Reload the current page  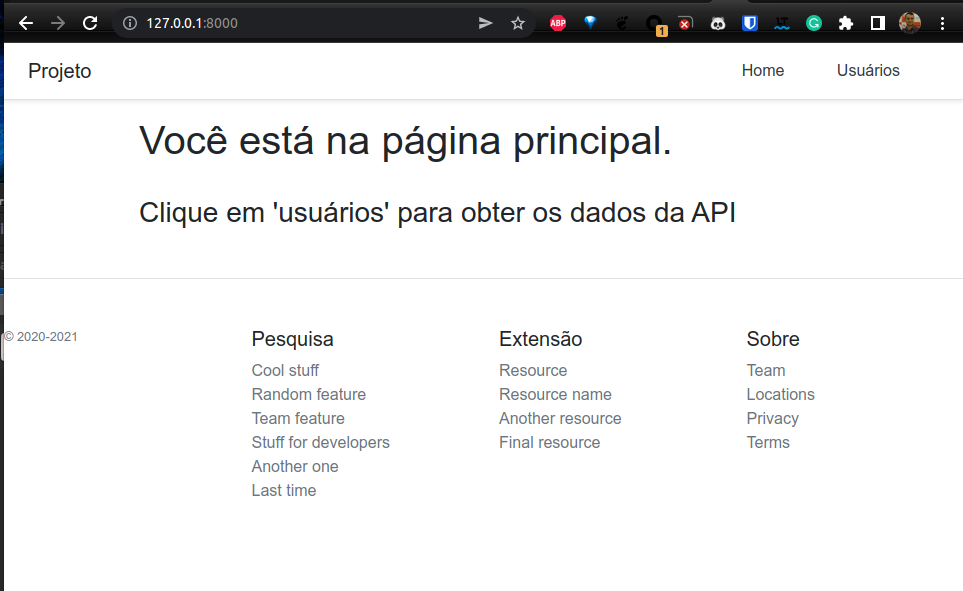[x=90, y=22]
